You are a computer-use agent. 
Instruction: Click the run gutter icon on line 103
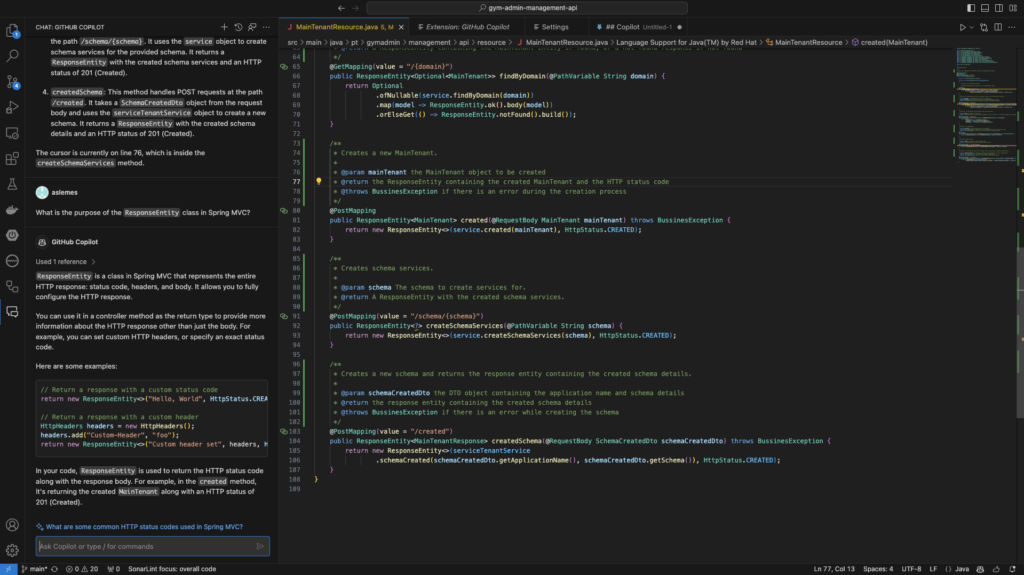[284, 431]
